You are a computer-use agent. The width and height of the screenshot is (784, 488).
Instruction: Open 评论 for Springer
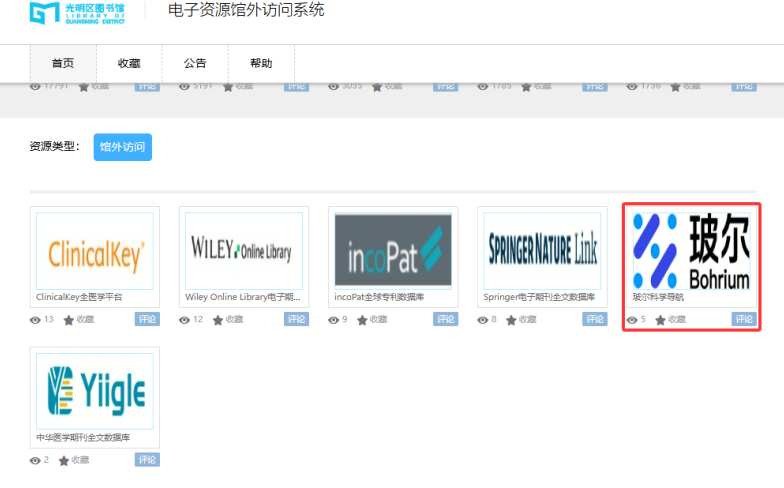[x=594, y=319]
